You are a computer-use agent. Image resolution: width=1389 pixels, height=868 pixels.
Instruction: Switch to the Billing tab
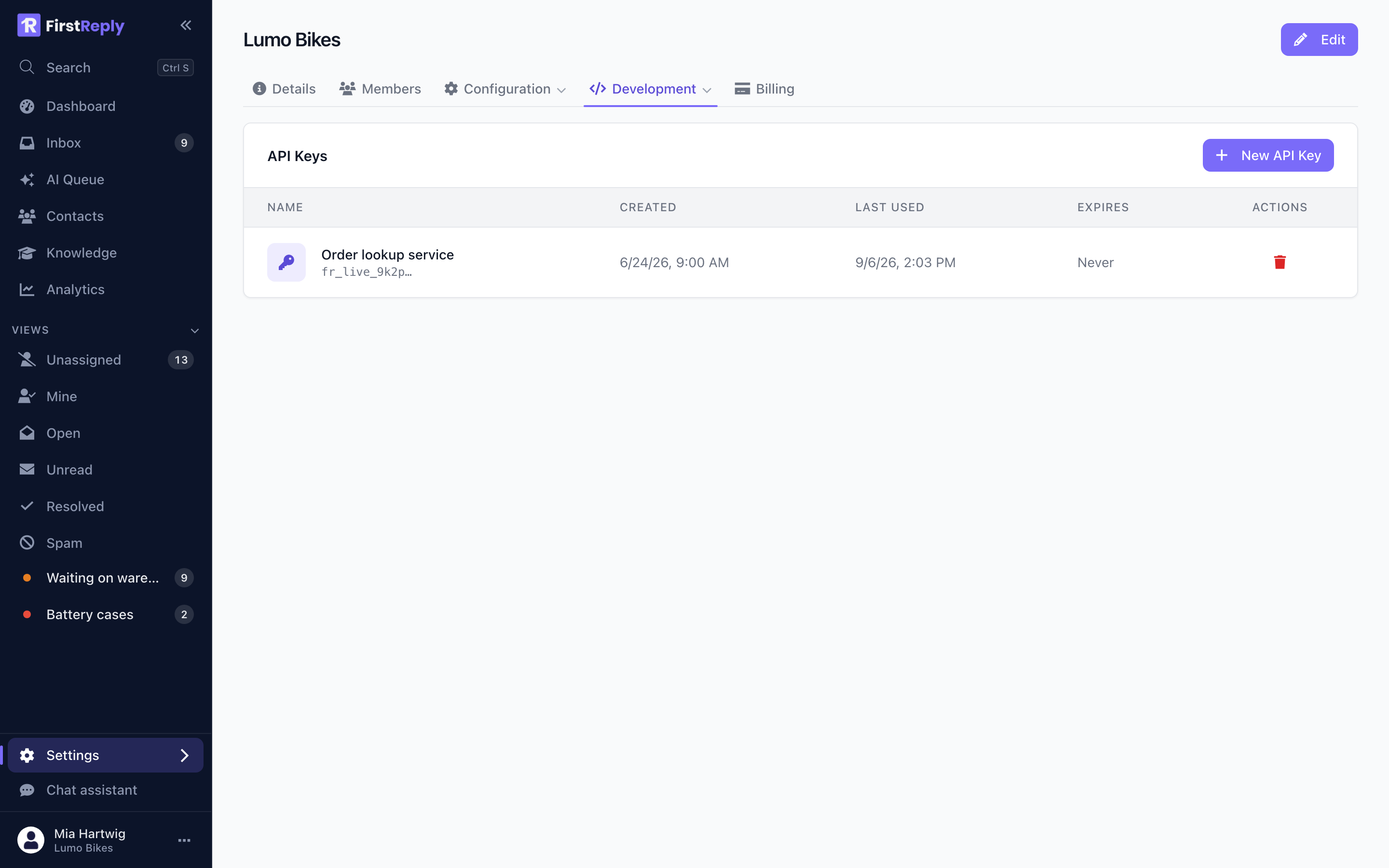click(764, 89)
